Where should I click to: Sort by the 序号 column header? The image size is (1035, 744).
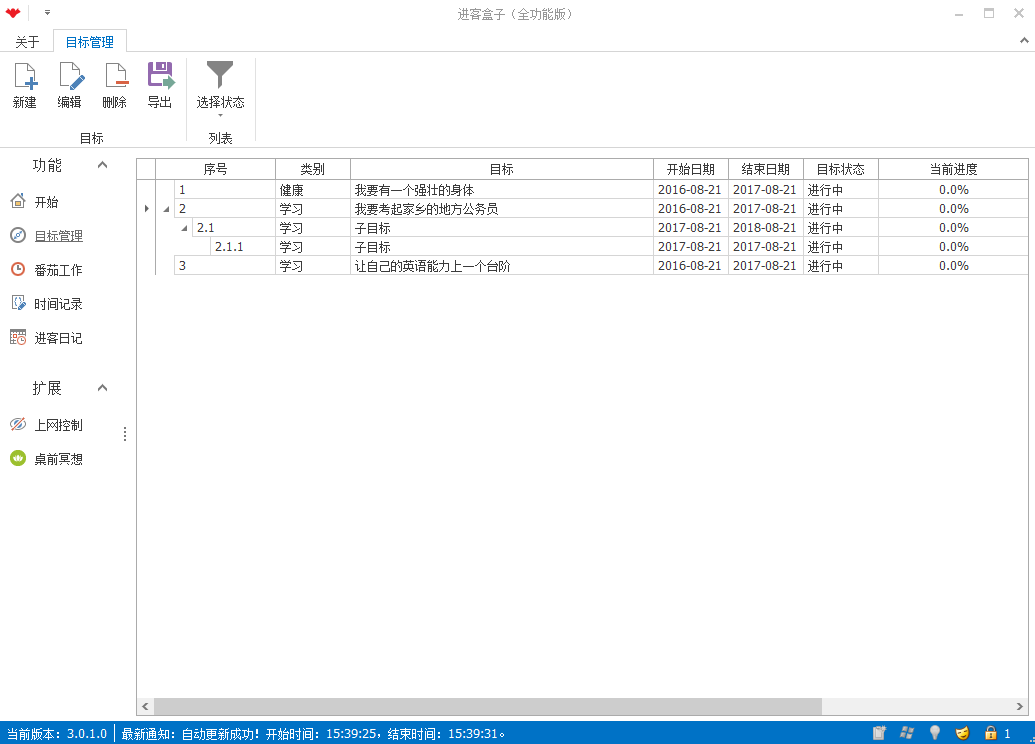coord(215,169)
